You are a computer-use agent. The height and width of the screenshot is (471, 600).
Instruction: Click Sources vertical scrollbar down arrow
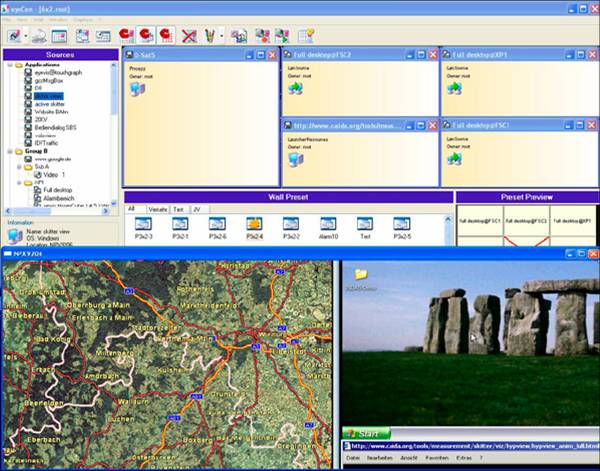114,203
